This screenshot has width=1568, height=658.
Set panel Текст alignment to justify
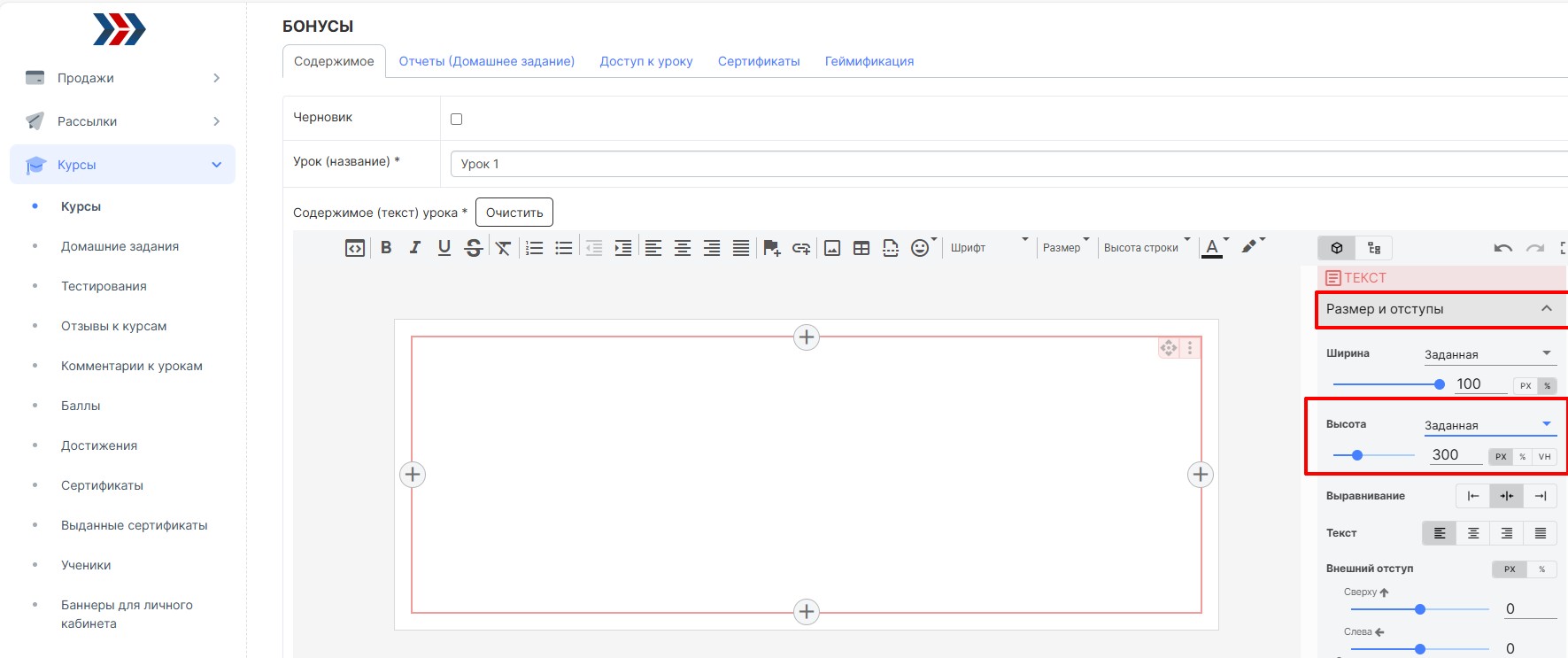1541,533
